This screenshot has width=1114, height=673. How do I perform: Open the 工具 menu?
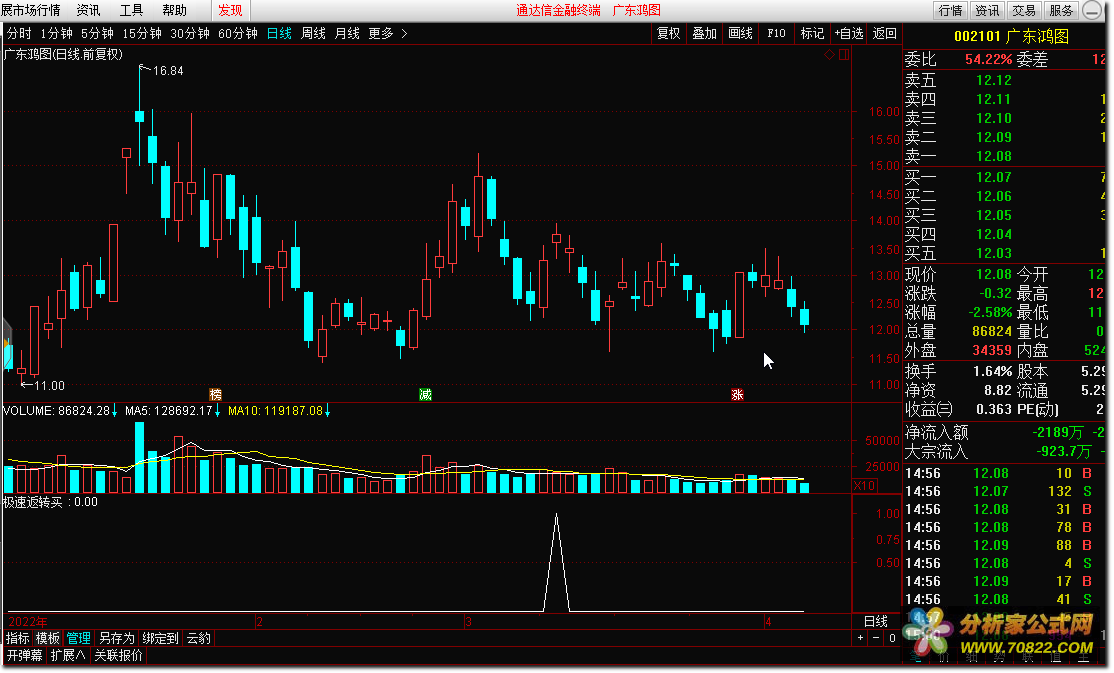131,11
